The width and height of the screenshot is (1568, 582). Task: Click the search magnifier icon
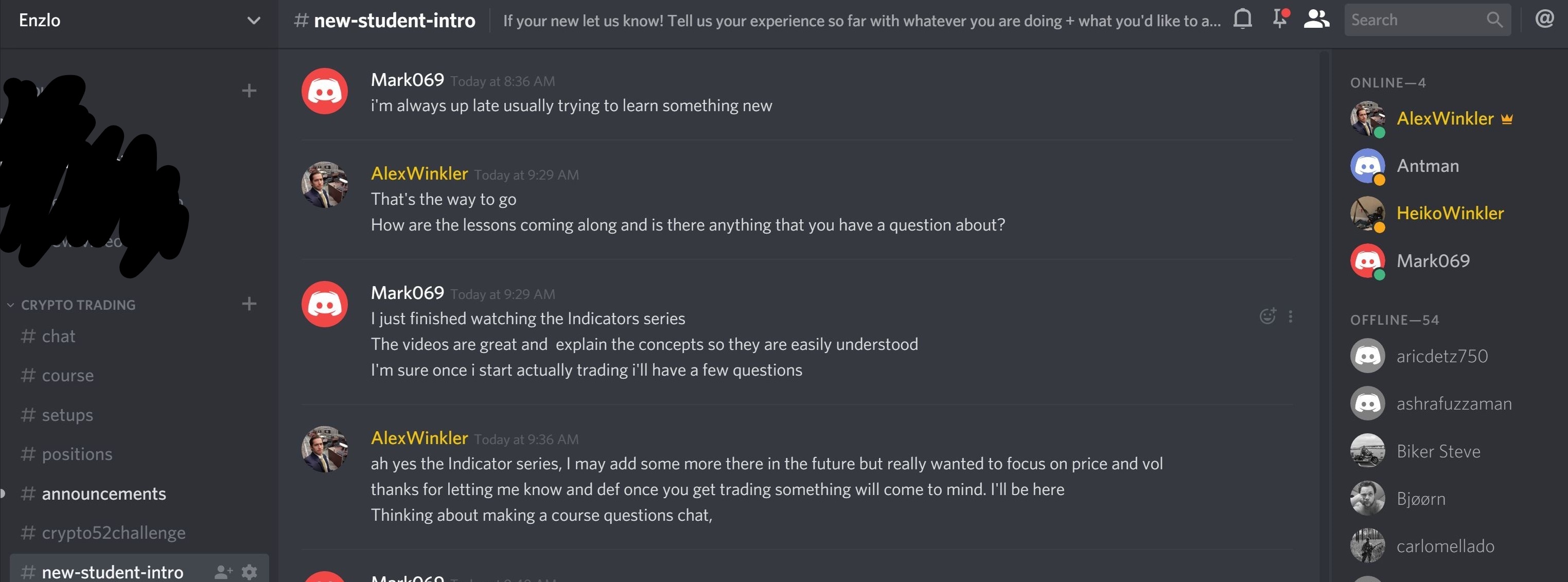pos(1494,20)
